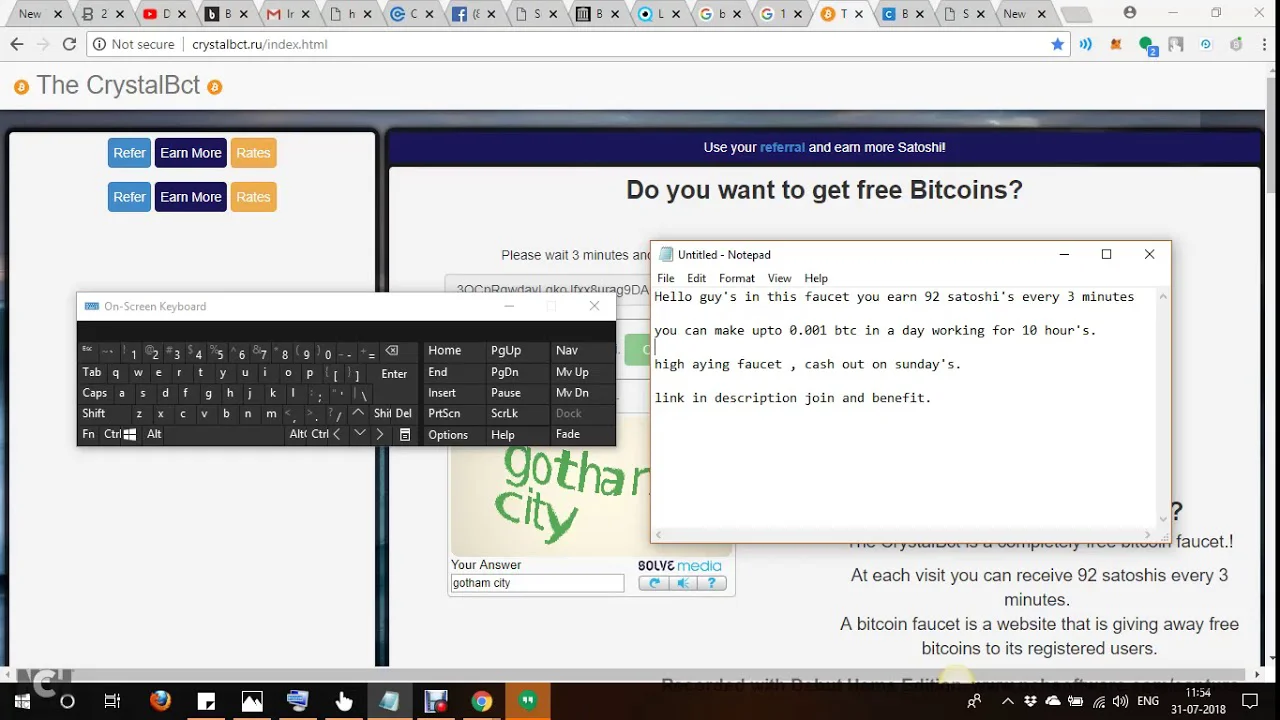Bookmark this page with the star icon
The height and width of the screenshot is (720, 1280).
point(1057,44)
